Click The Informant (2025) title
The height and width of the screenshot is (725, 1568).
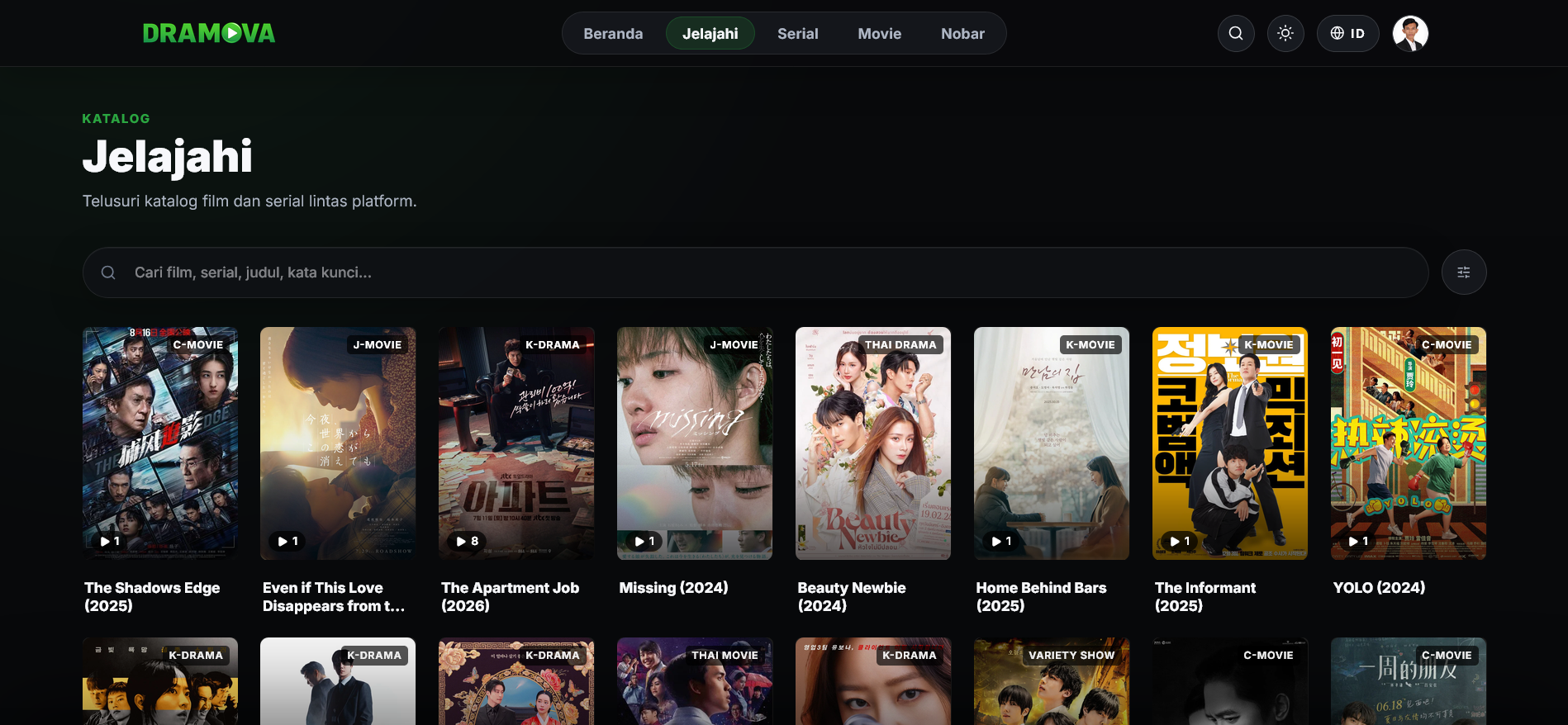tap(1205, 597)
